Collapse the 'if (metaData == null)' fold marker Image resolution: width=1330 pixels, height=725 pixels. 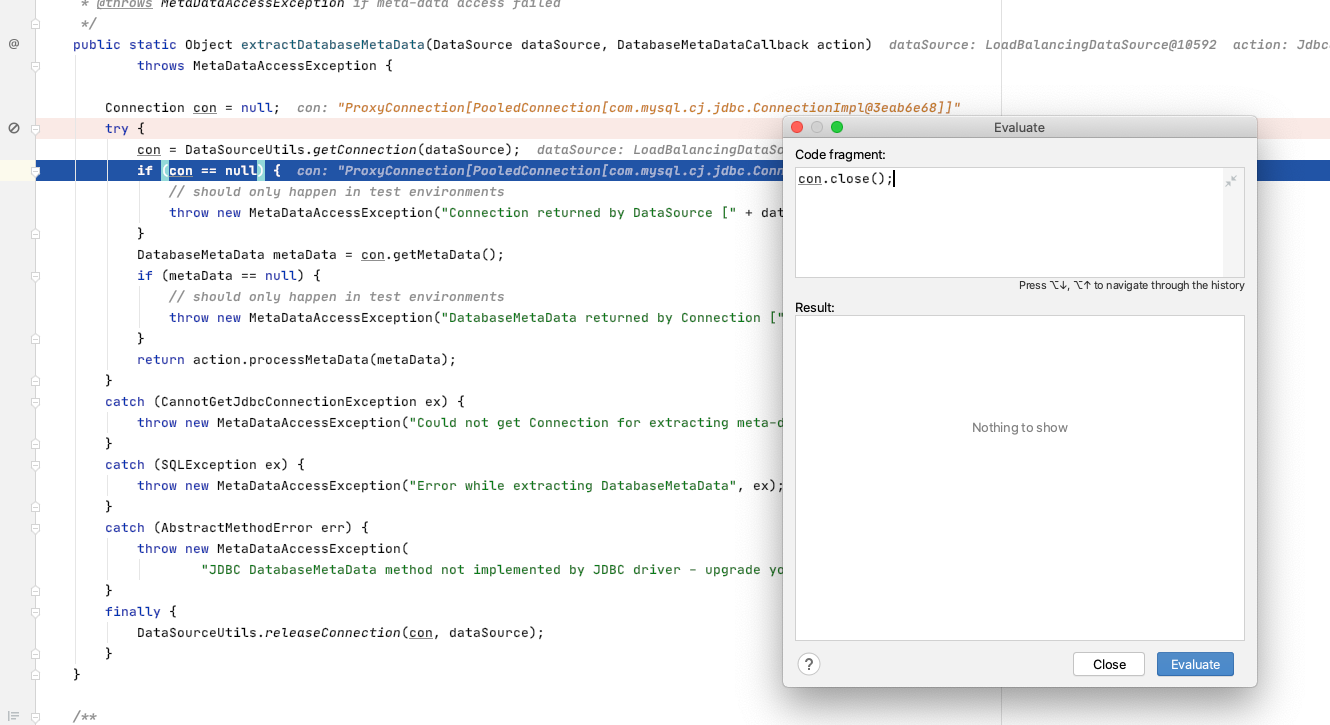click(35, 276)
